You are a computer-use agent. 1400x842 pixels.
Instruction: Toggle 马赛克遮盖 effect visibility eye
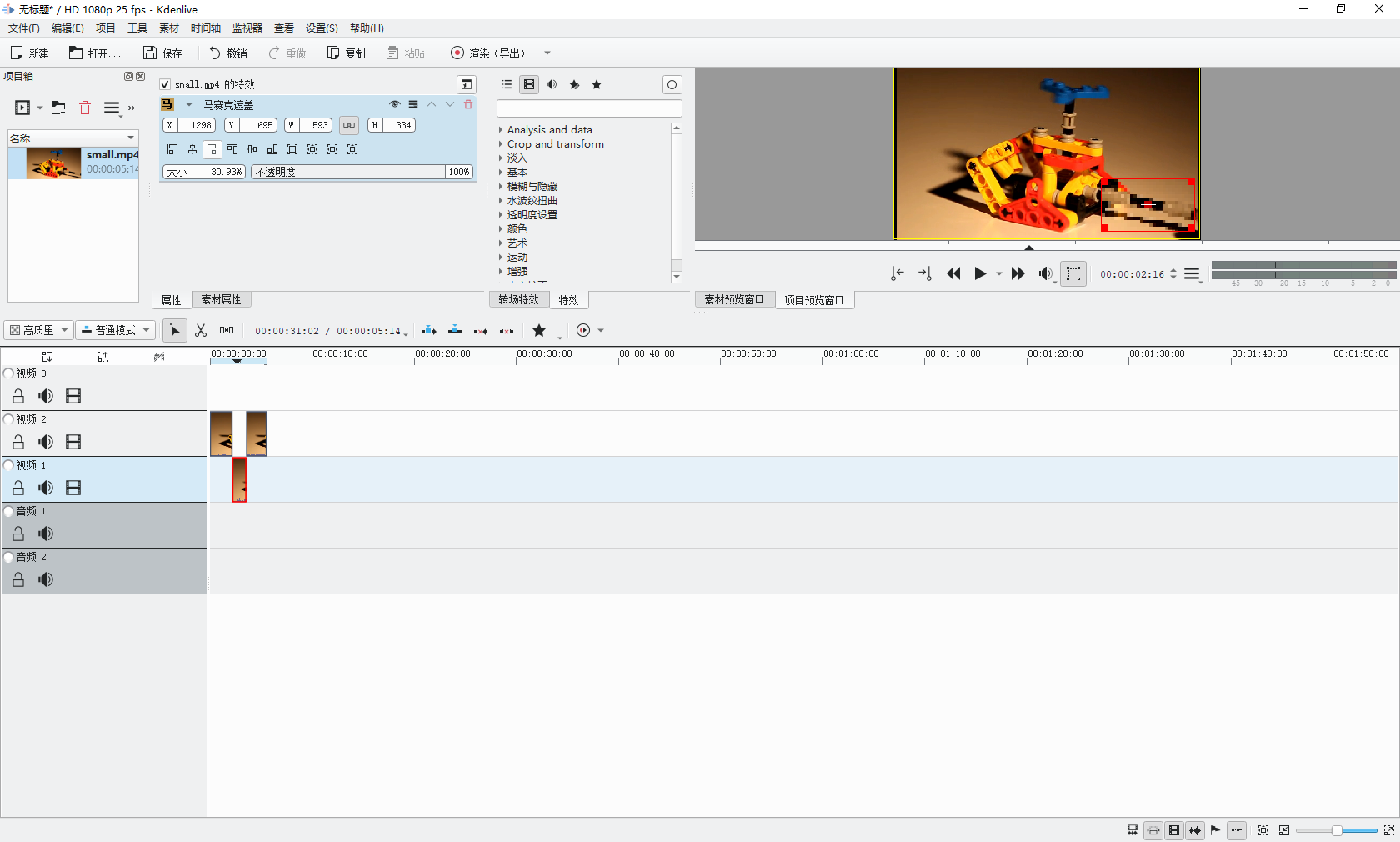point(395,104)
